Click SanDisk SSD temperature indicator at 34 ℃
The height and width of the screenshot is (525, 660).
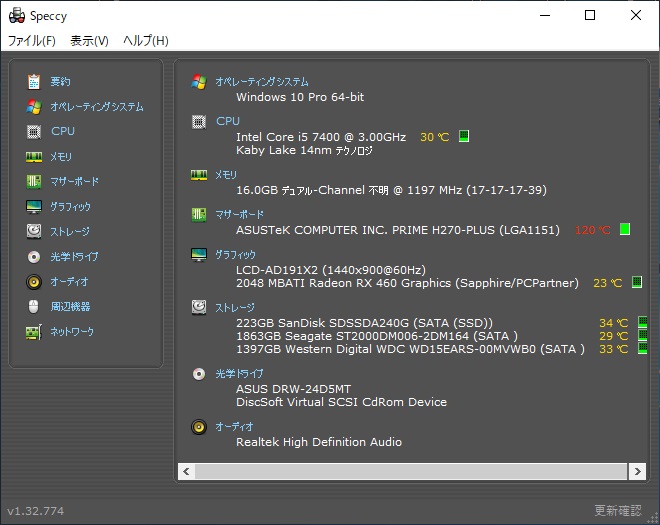(642, 322)
